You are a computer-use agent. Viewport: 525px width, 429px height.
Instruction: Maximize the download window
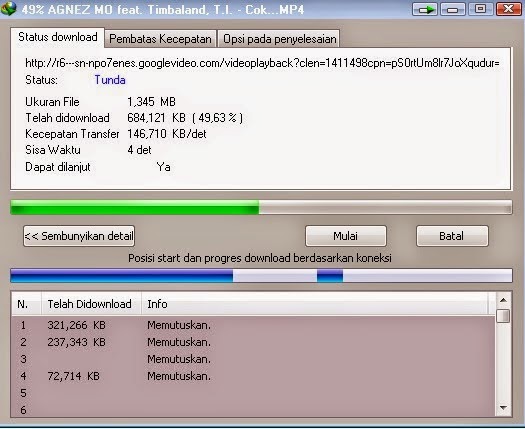click(480, 9)
